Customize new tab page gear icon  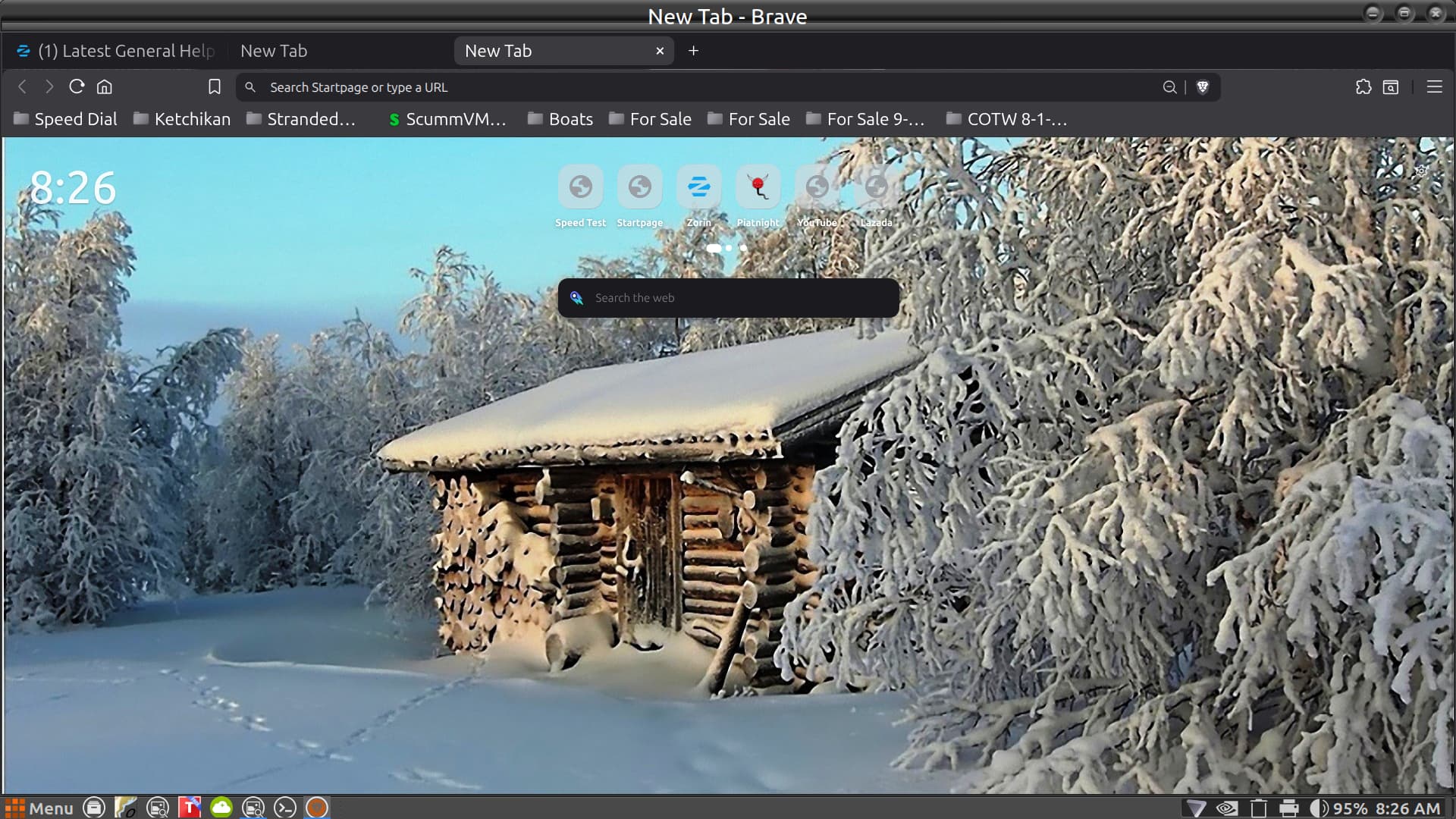pos(1421,171)
